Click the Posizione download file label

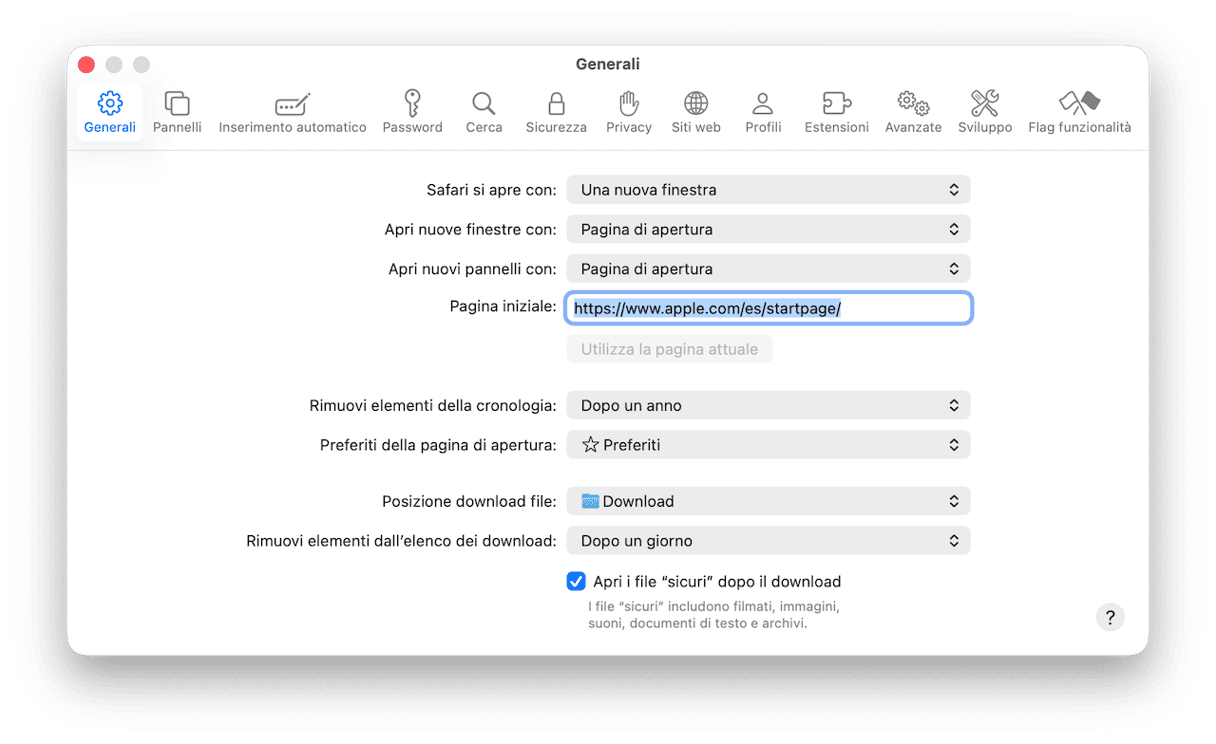469,501
